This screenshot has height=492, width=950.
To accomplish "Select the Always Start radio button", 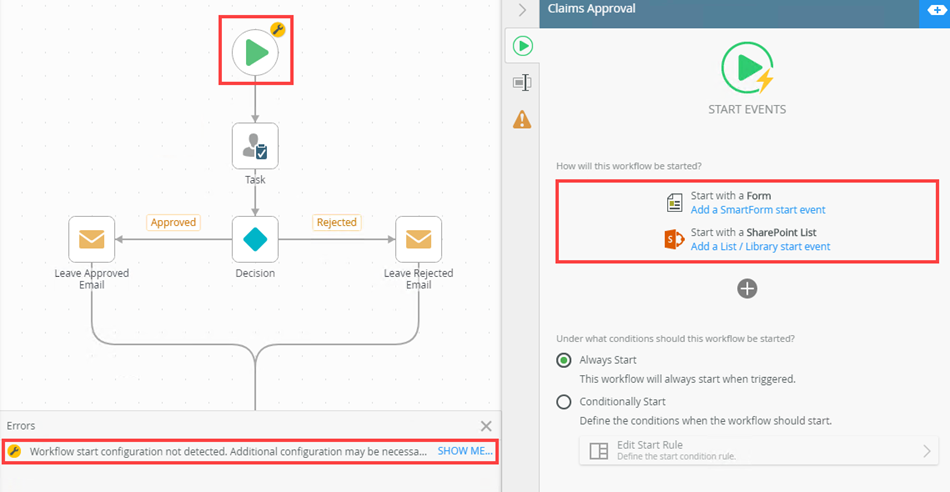I will [563, 361].
